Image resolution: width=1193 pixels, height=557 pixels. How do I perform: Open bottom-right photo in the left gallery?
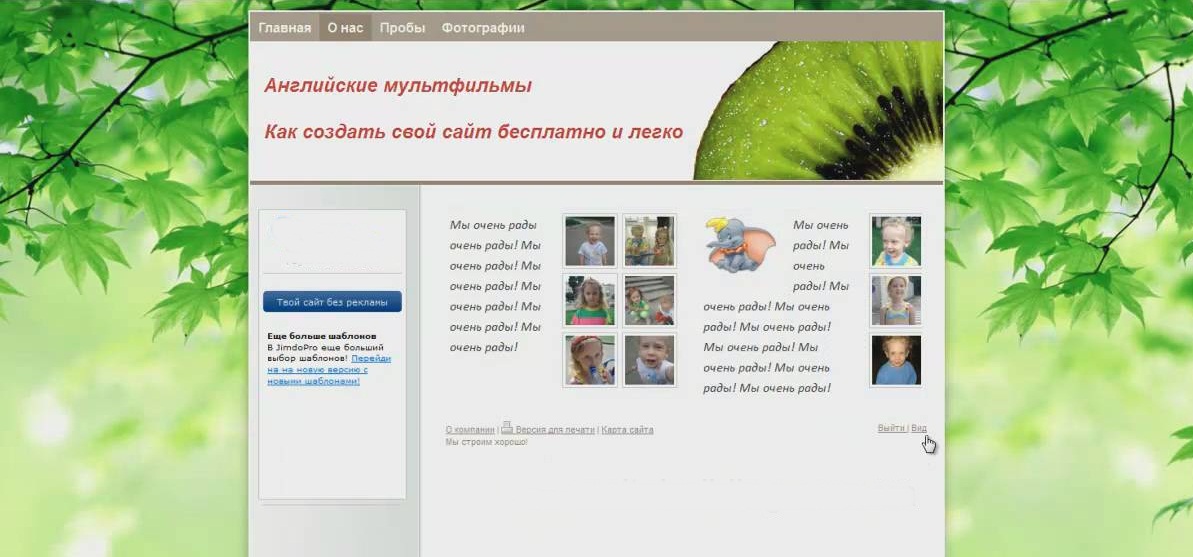(649, 360)
